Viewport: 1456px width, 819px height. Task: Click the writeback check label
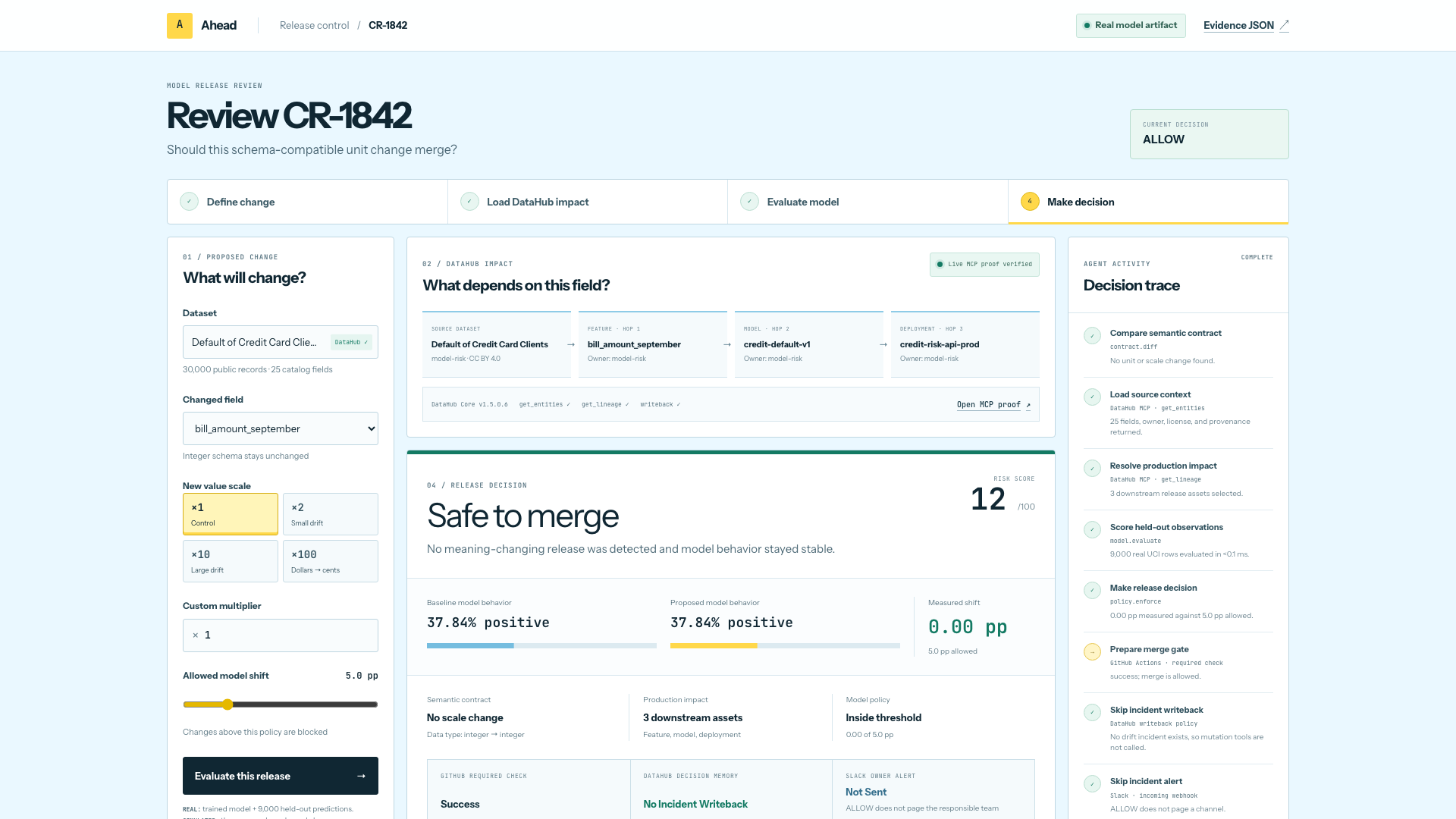(x=661, y=405)
